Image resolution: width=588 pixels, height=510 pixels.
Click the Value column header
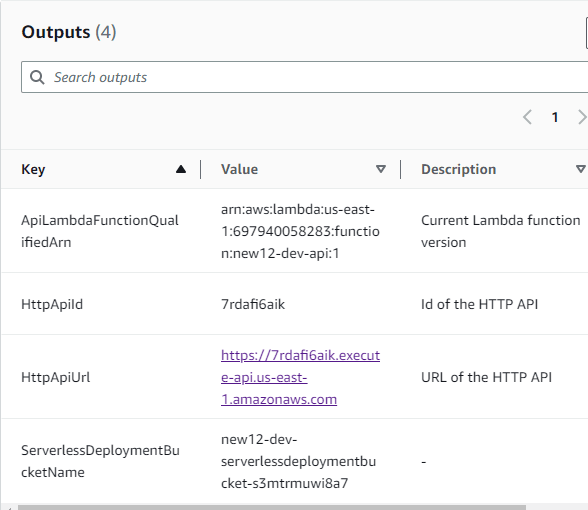[239, 170]
